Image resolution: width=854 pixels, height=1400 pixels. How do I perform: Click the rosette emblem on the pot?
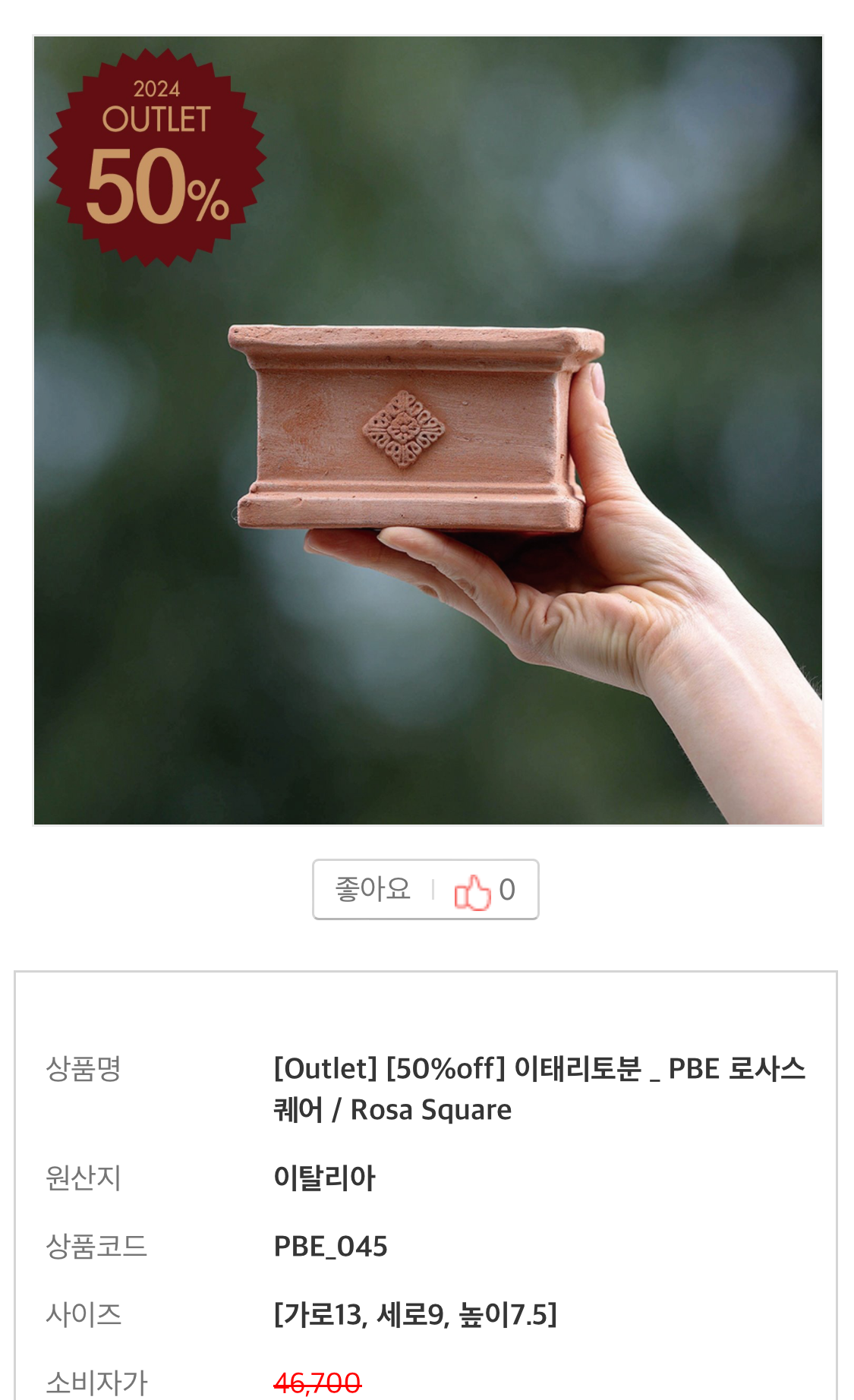tap(404, 430)
